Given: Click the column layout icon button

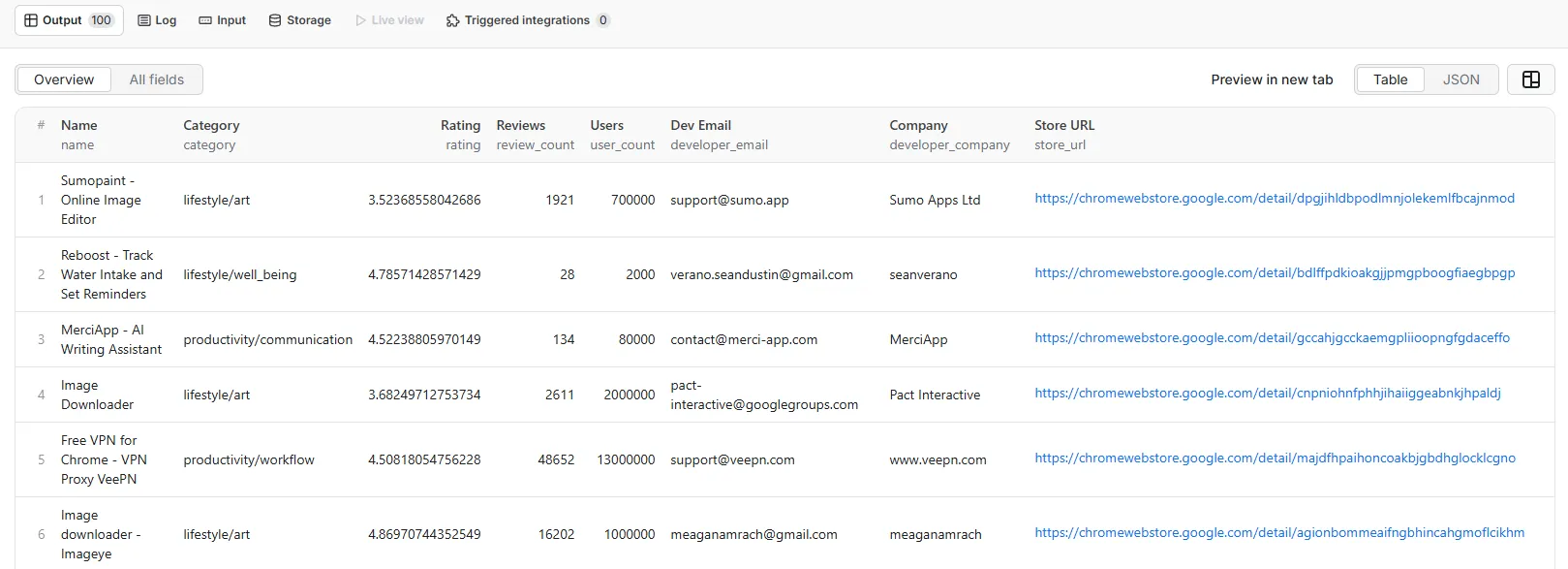Looking at the screenshot, I should click(x=1530, y=79).
